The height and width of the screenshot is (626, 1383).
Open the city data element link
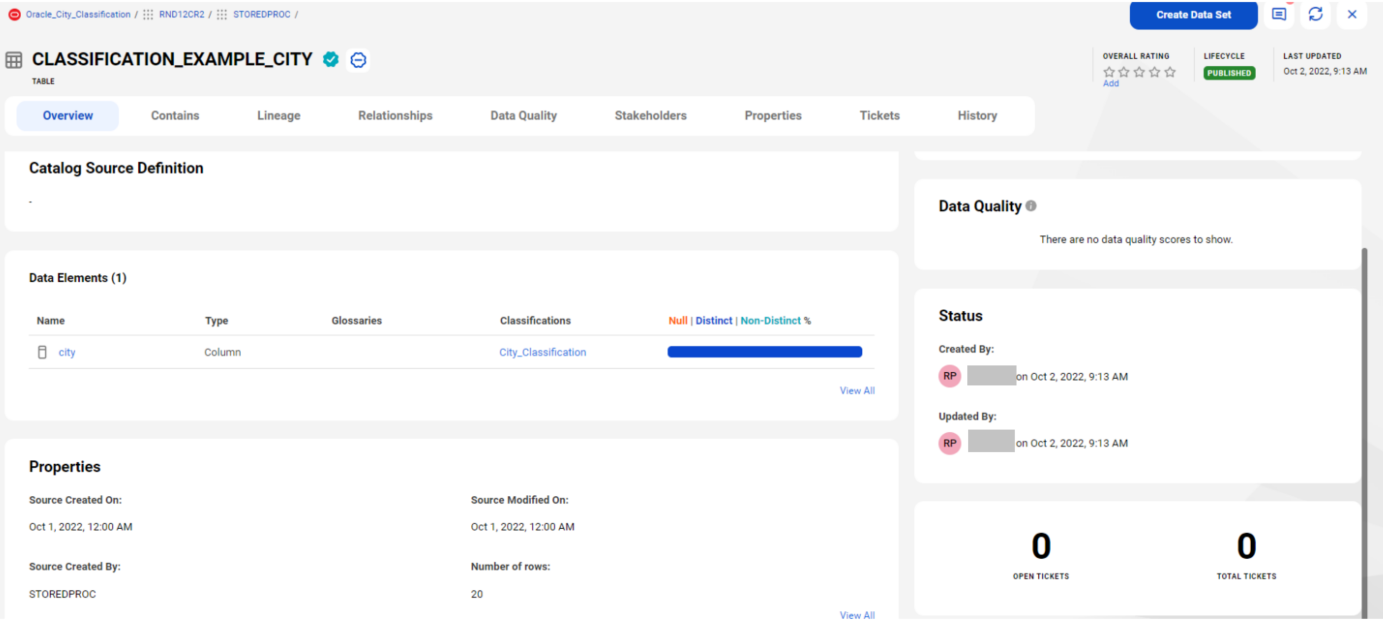point(67,352)
